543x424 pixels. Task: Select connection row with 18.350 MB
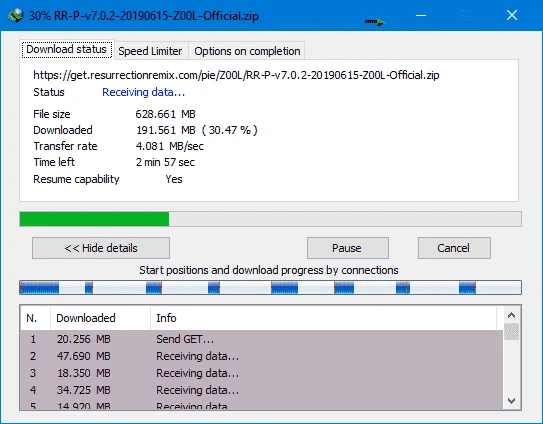pos(261,373)
